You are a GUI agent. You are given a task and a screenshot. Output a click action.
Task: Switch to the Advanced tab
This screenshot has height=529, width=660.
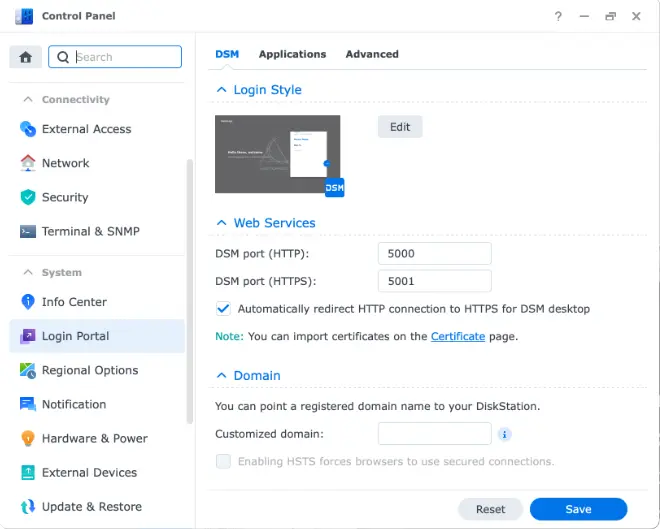click(372, 54)
